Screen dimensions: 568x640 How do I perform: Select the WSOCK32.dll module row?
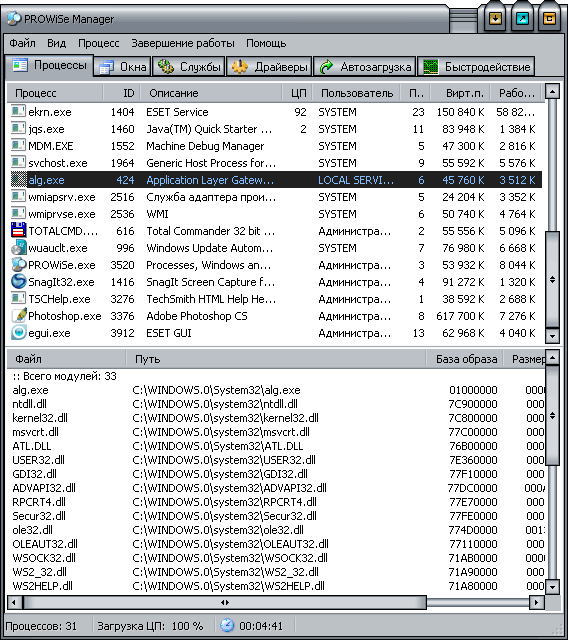pos(276,558)
